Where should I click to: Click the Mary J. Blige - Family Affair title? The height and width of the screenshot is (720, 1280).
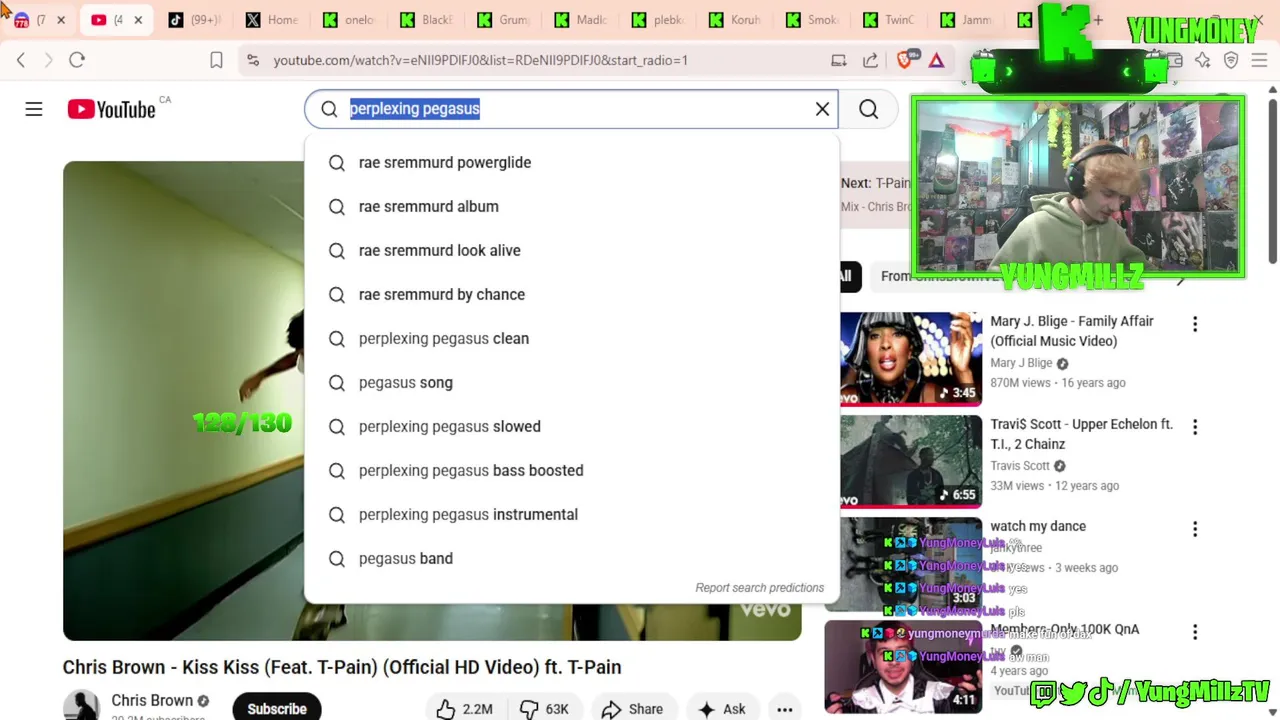(1072, 331)
